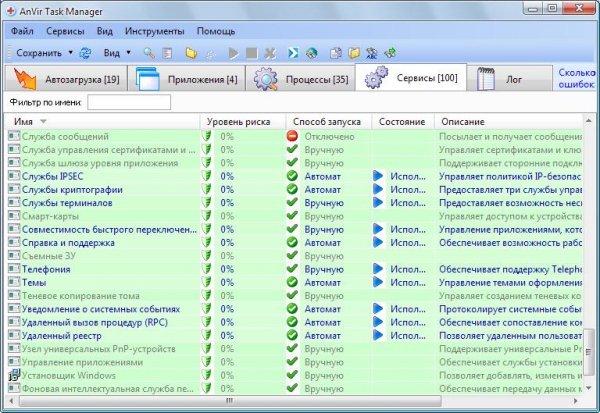Click the blue arrow icon in toolbar
600x413 pixels.
pos(293,53)
